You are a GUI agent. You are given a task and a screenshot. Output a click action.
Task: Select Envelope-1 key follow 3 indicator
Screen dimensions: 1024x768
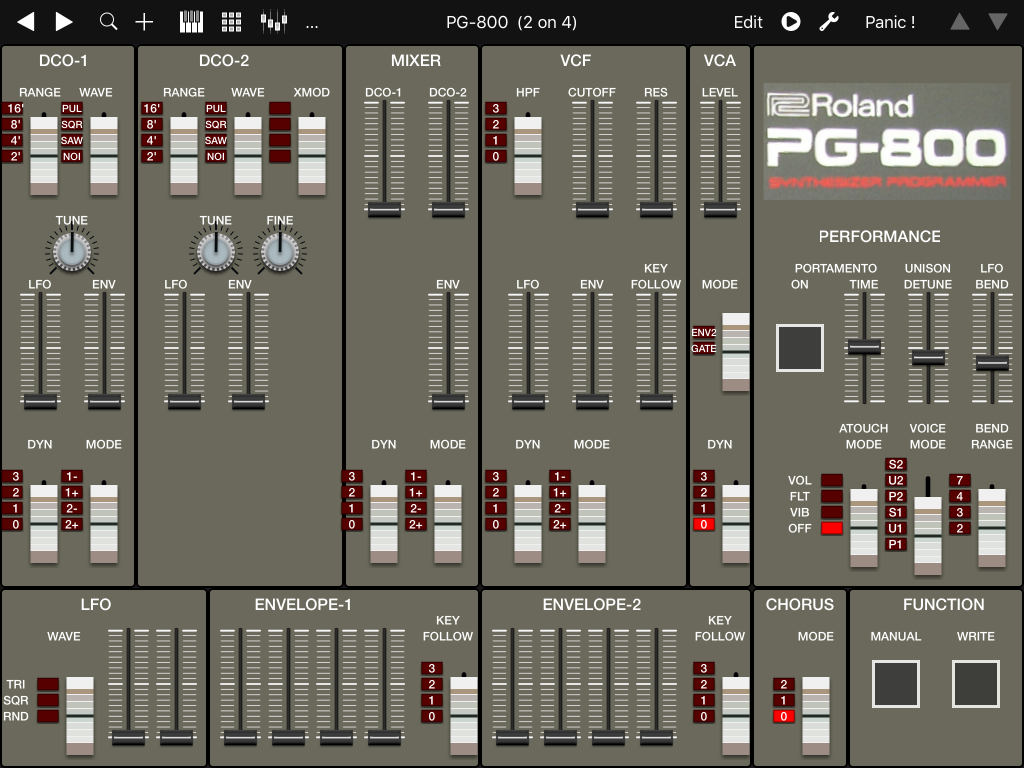point(432,668)
